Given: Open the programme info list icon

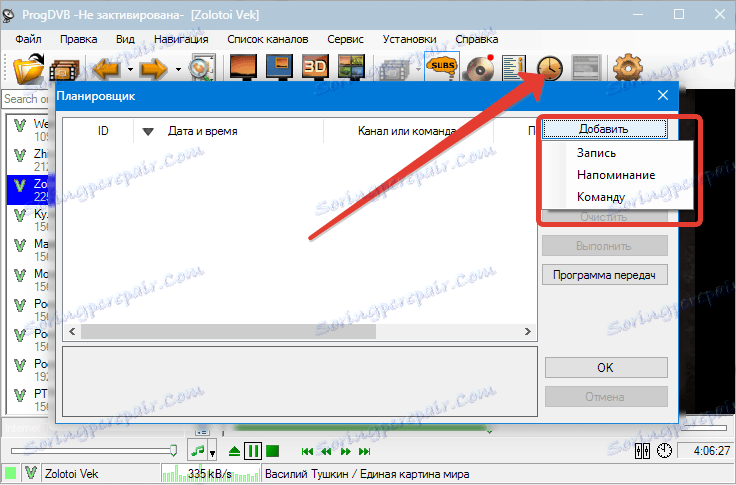Looking at the screenshot, I should click(x=513, y=69).
